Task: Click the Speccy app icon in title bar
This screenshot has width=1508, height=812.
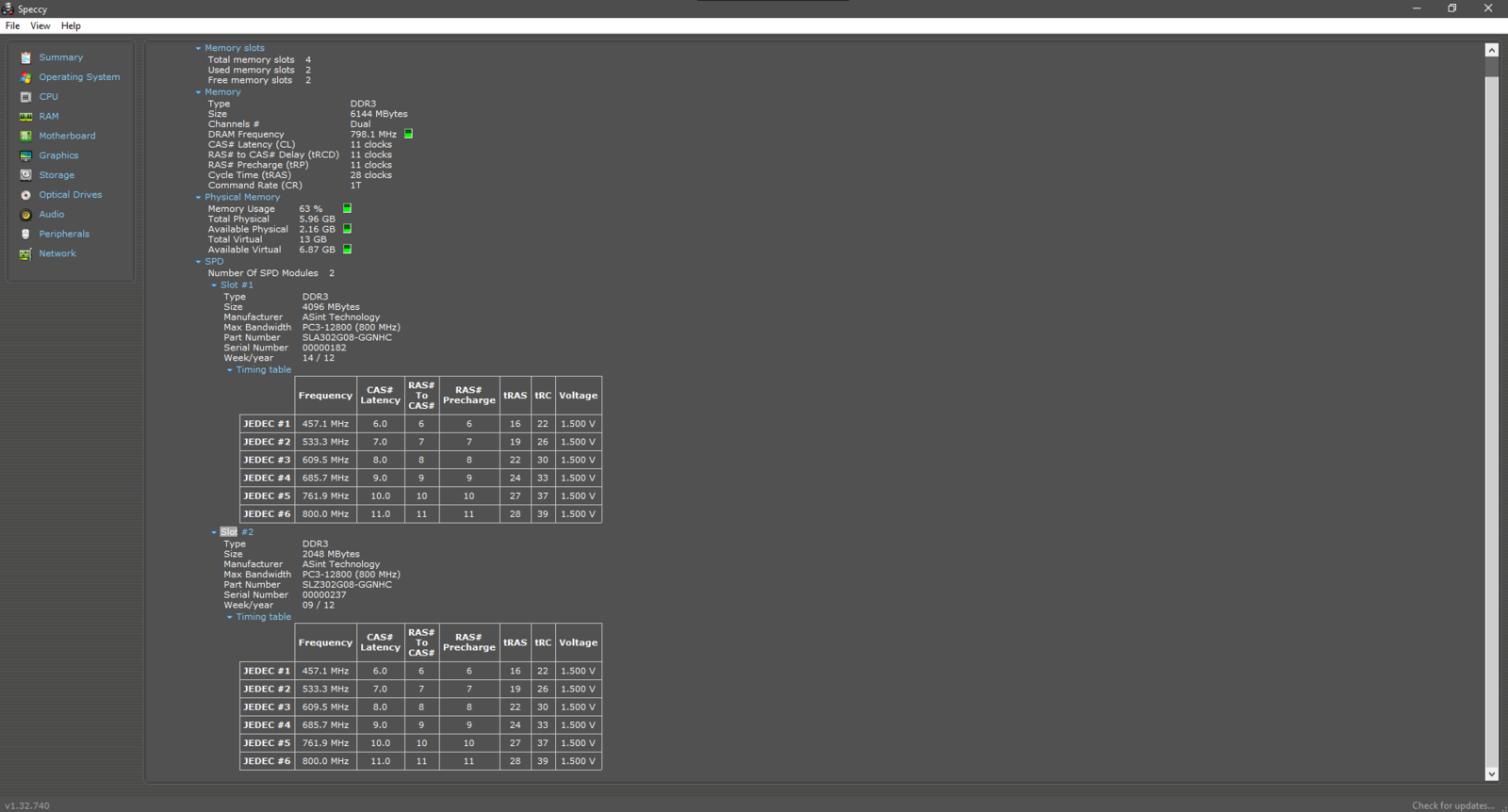Action: pyautogui.click(x=8, y=8)
